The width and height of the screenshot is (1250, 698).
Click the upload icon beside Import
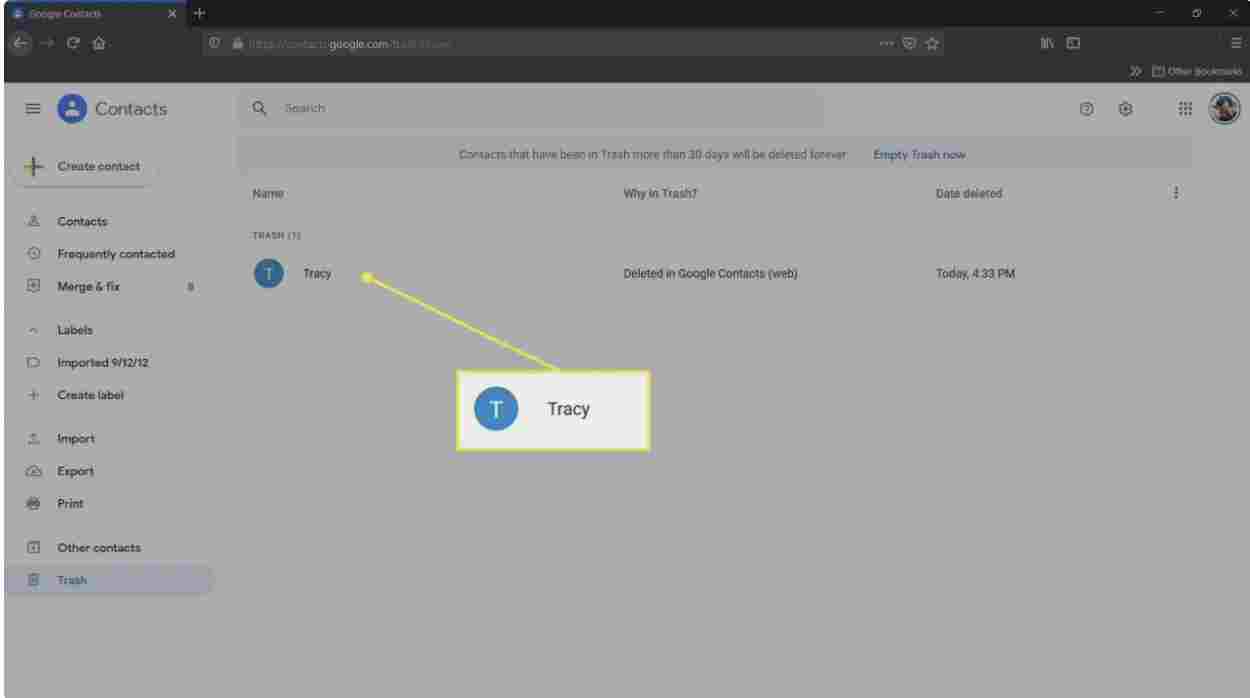pos(33,439)
